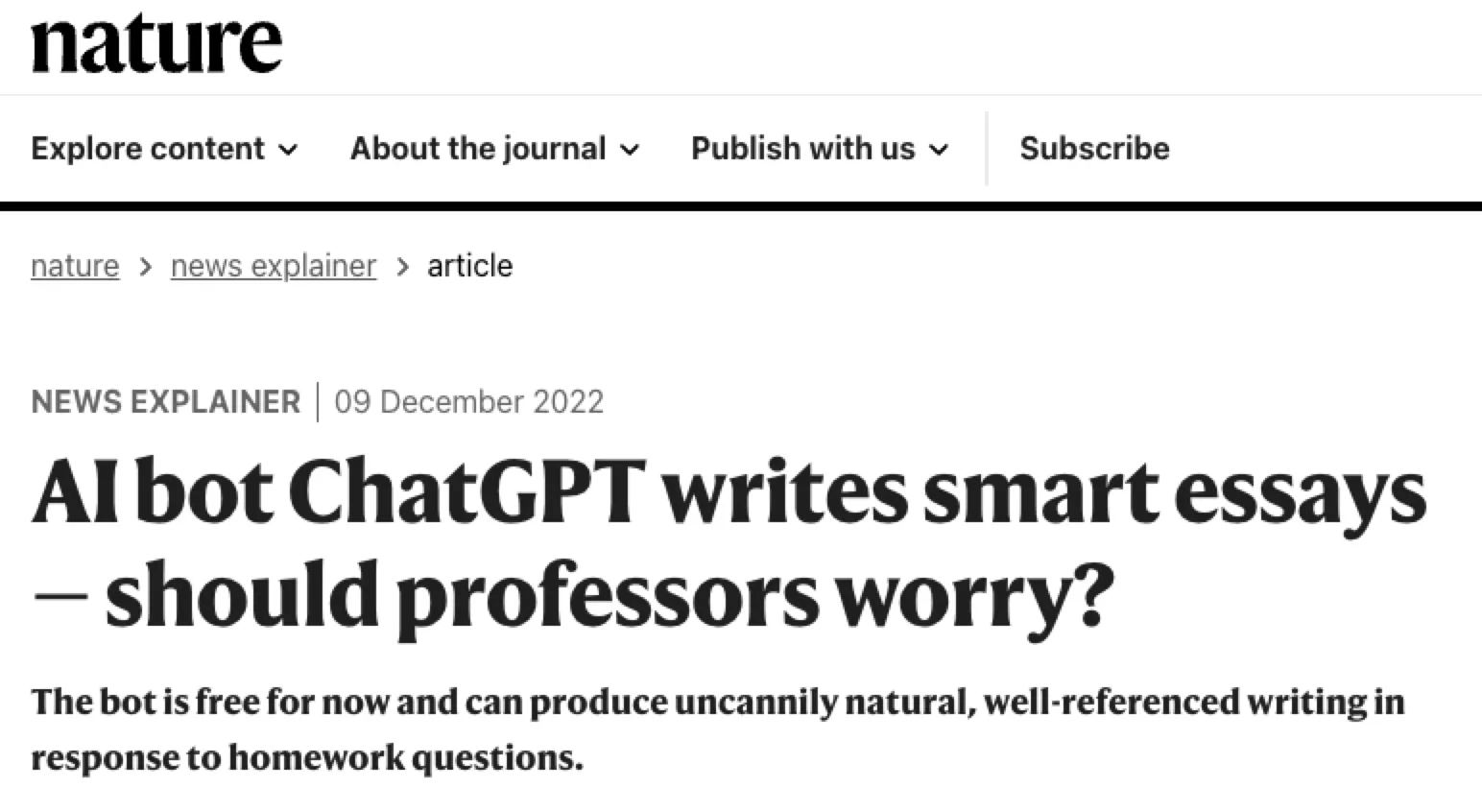Open the Publish with us menu
The height and width of the screenshot is (812, 1482).
tap(803, 149)
